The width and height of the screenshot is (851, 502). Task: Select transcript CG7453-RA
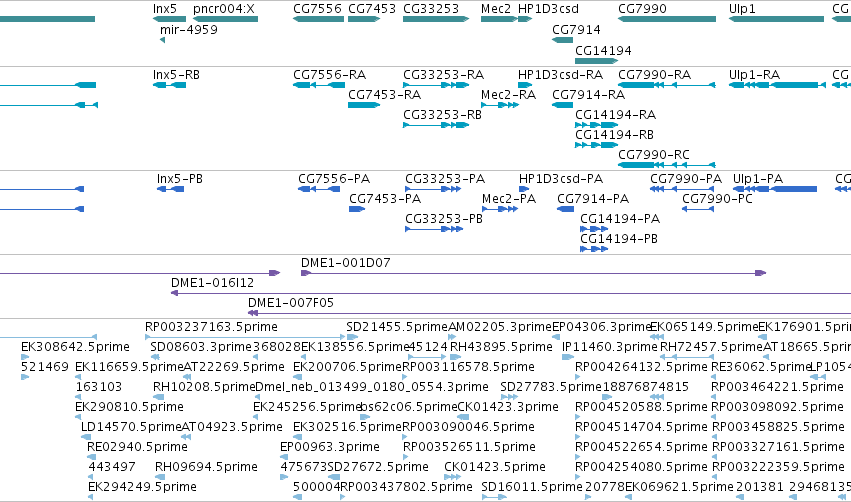364,105
